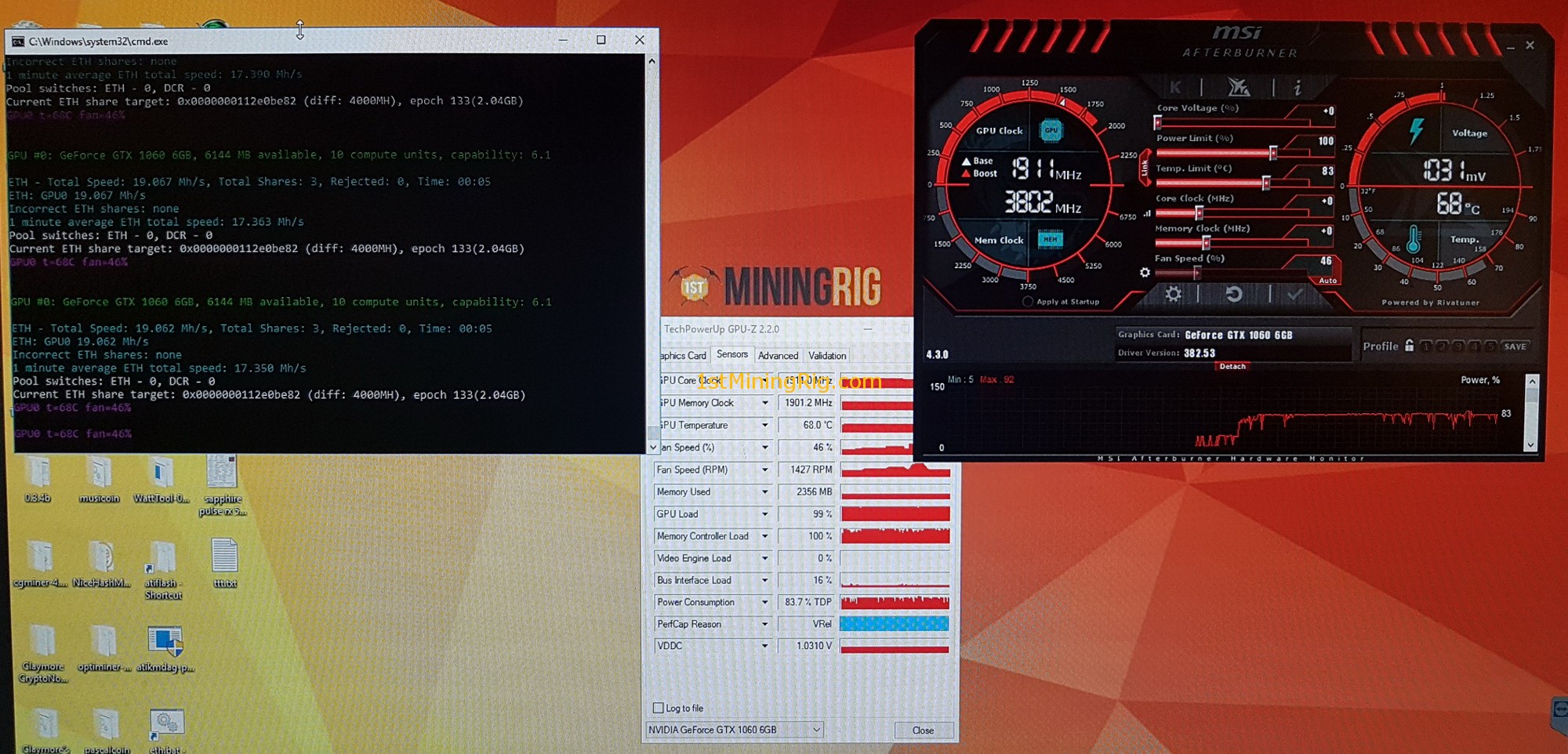Click the Memory Clock (MHz) slider handle

(x=1206, y=243)
